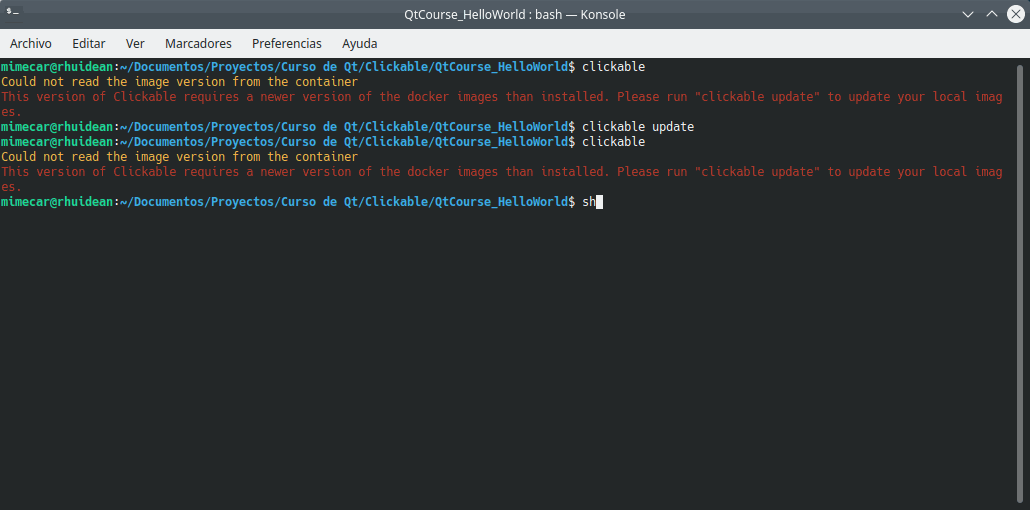Click the 'clickable update' command text
The height and width of the screenshot is (510, 1030).
(x=637, y=127)
